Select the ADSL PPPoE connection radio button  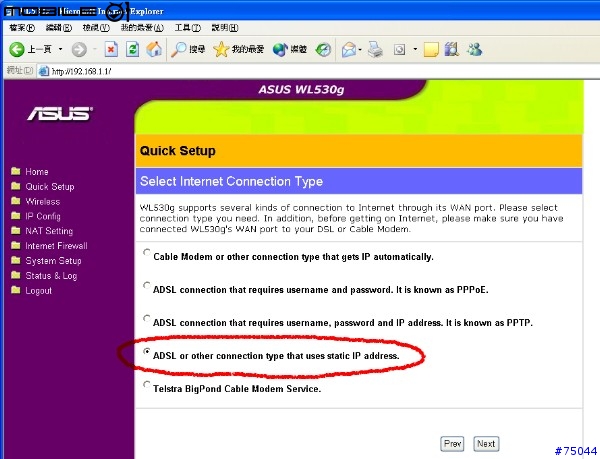point(147,285)
